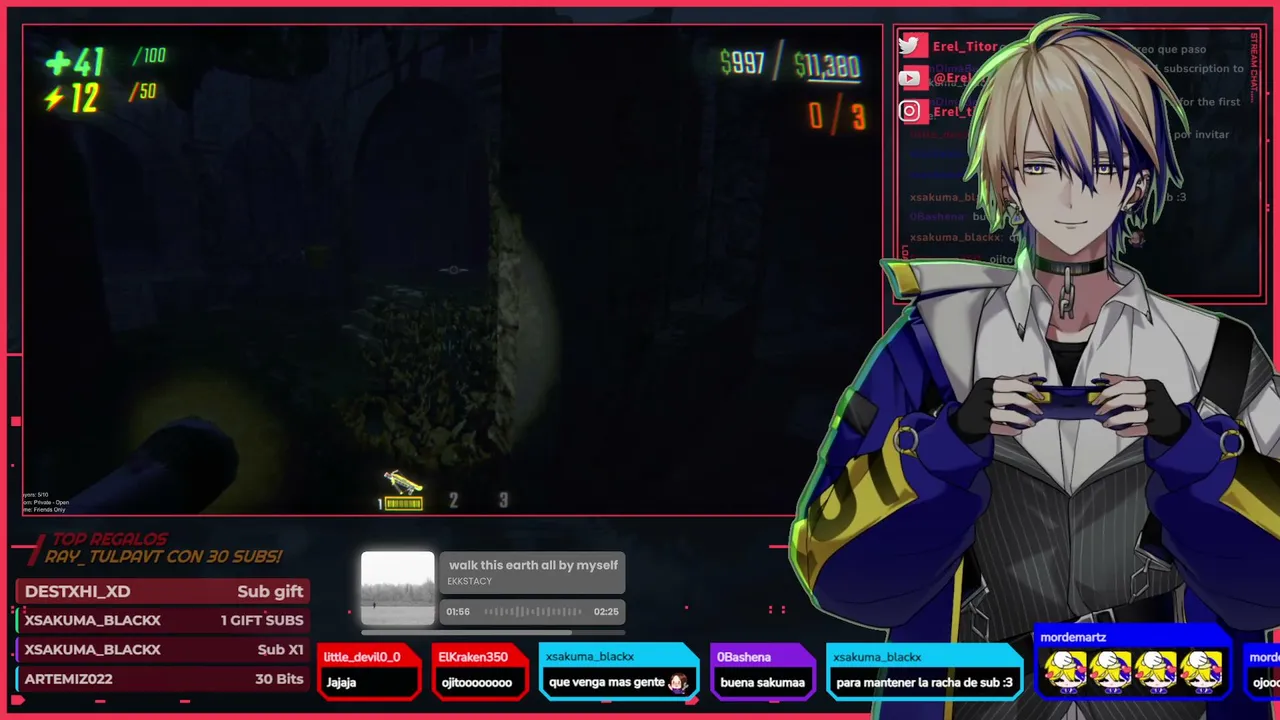1280x720 pixels.
Task: Click the yellow lightning energy icon
Action: tap(55, 98)
